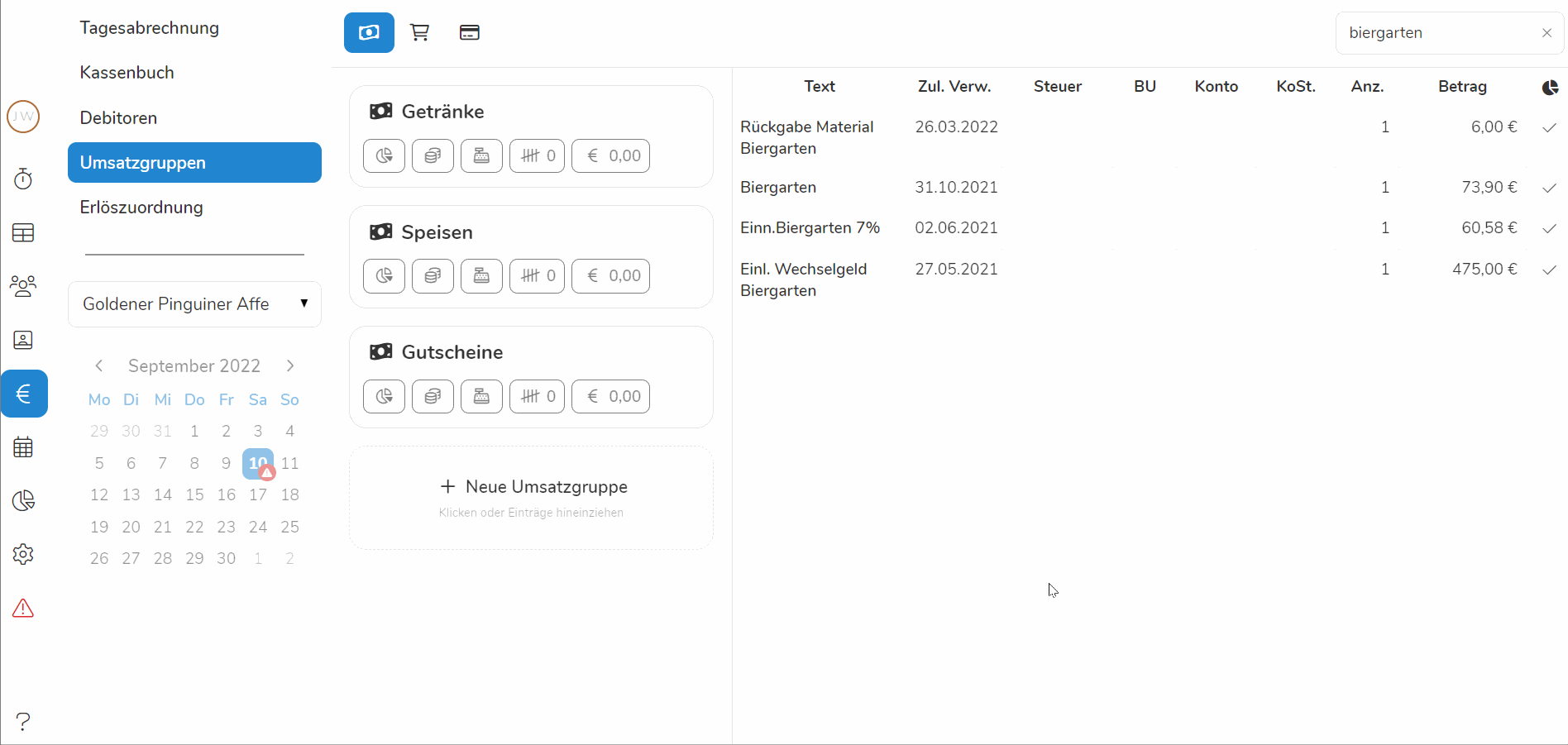Image resolution: width=1568 pixels, height=745 pixels.
Task: Add a Neue Umsatzgruppe
Action: [x=532, y=488]
